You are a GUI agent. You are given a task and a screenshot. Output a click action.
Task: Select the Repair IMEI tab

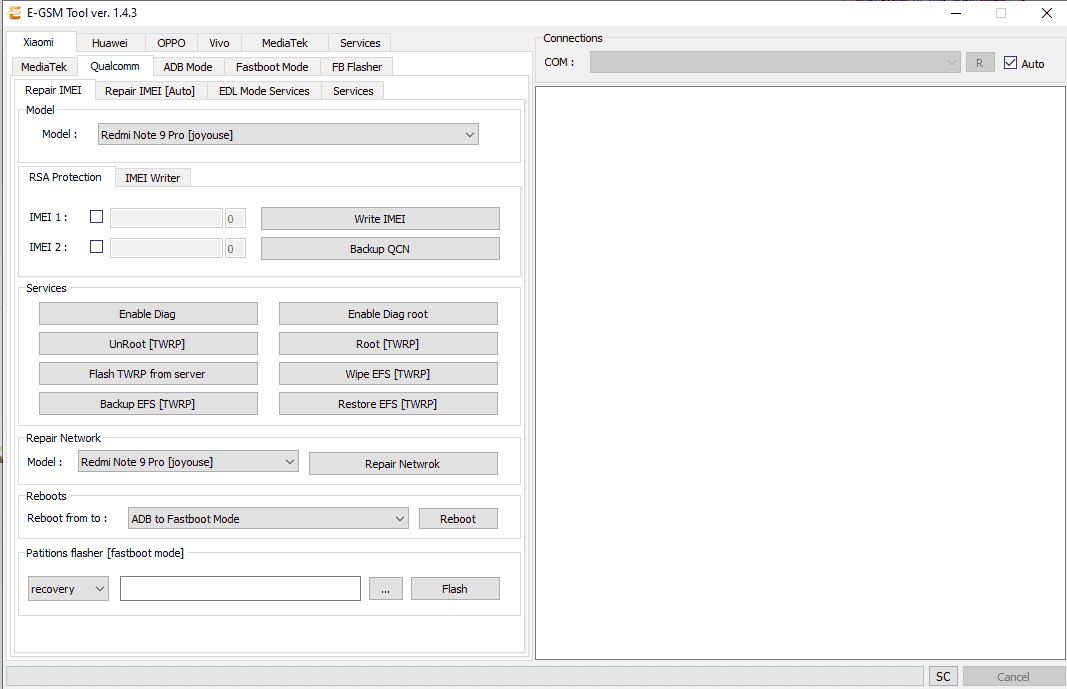53,90
